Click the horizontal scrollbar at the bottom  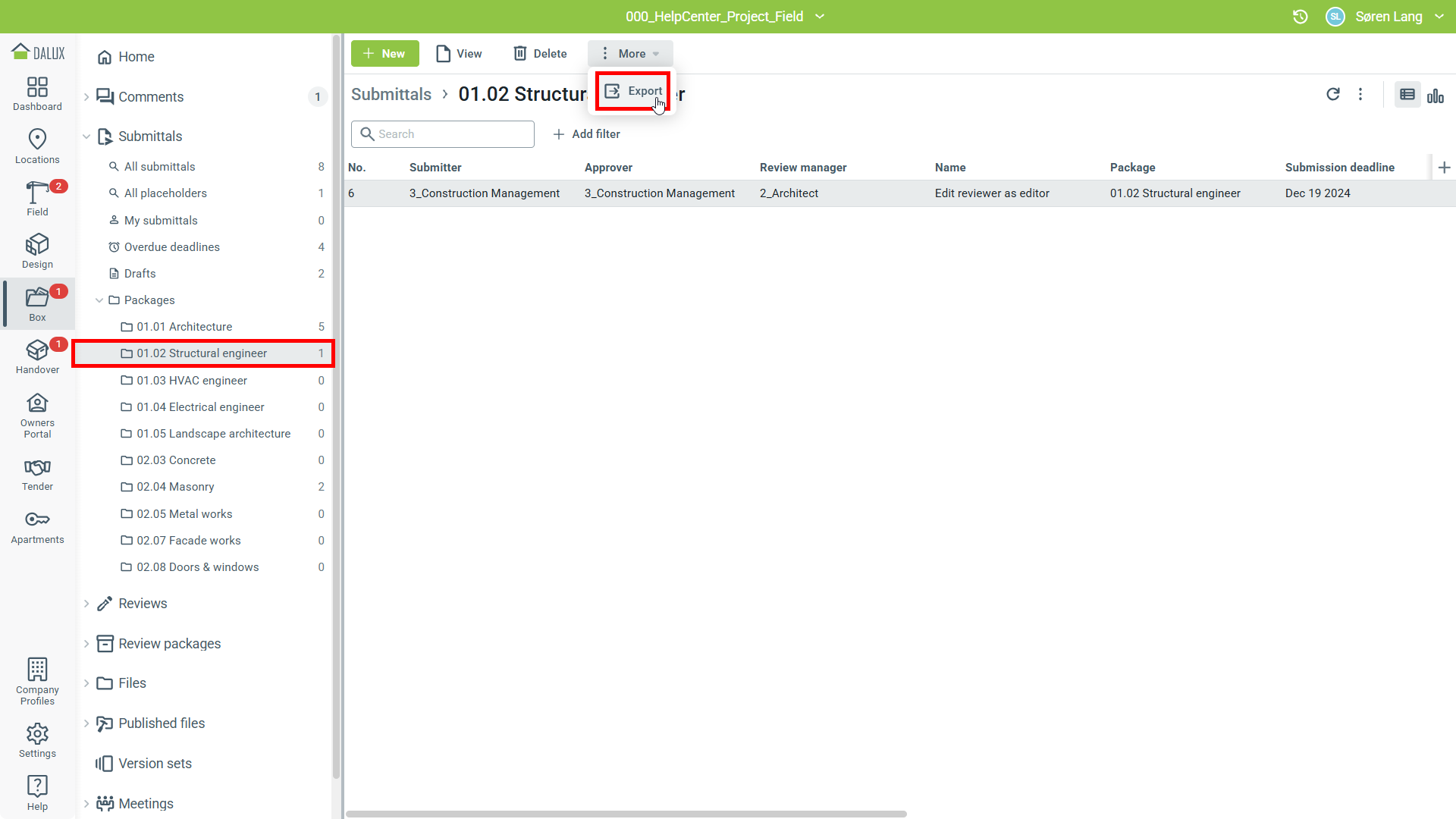coord(626,814)
